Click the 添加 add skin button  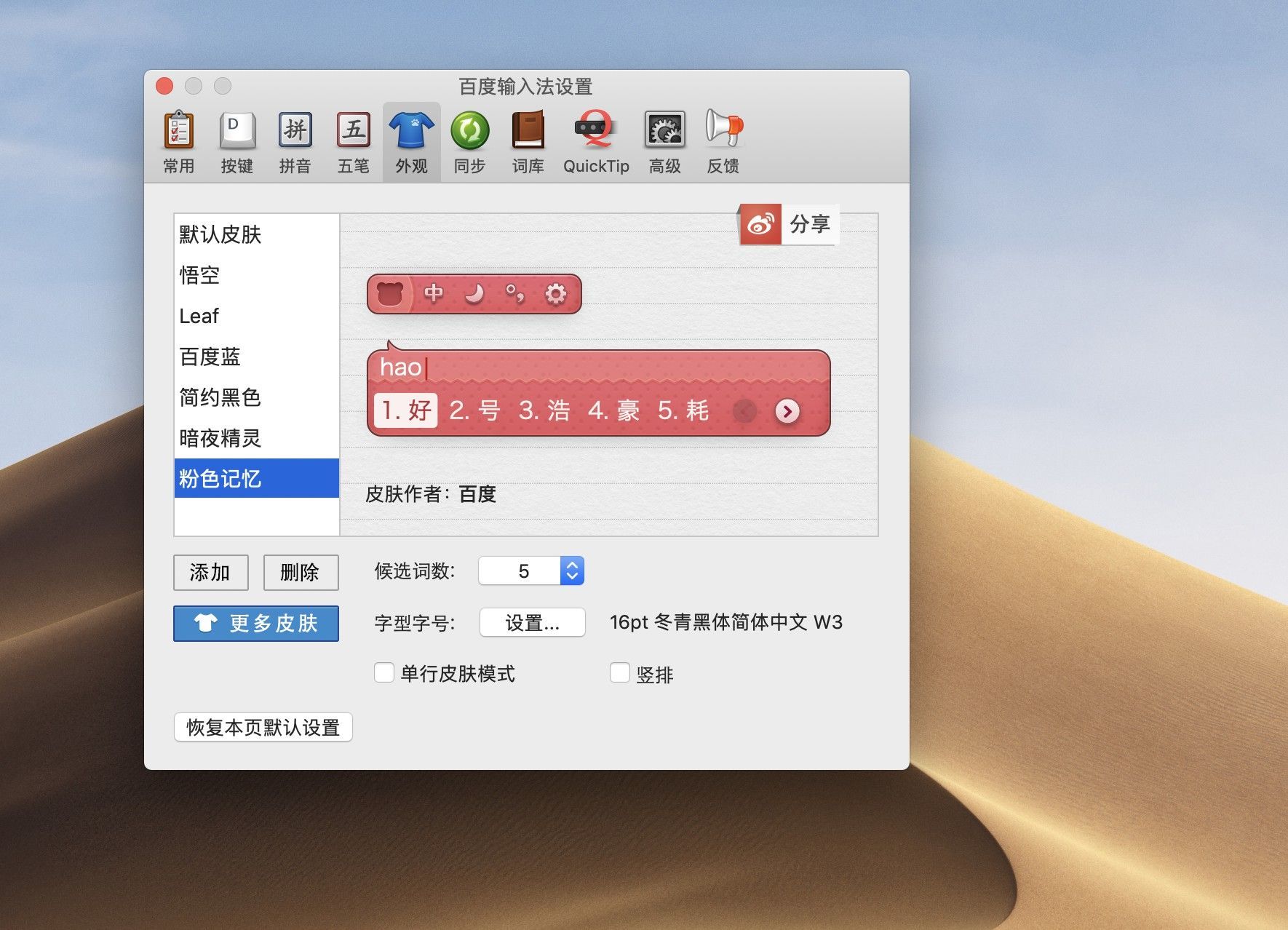click(211, 573)
